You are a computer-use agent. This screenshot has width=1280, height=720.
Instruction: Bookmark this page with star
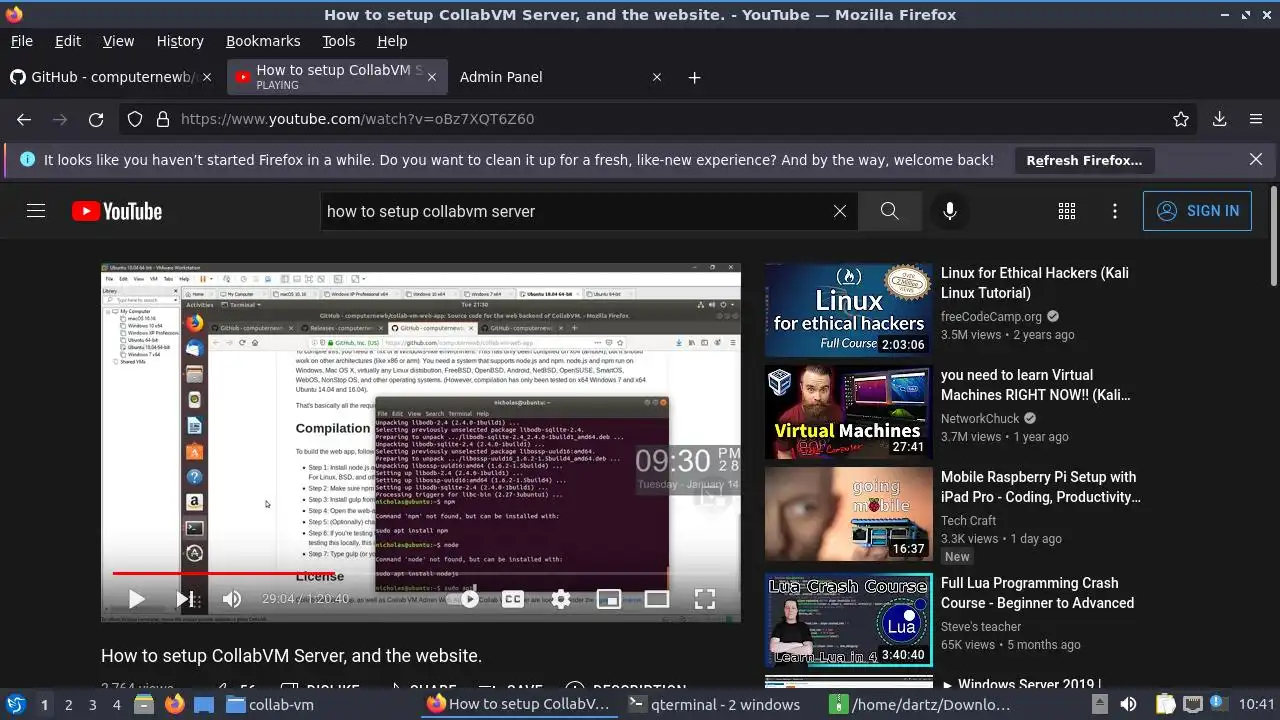pos(1181,119)
